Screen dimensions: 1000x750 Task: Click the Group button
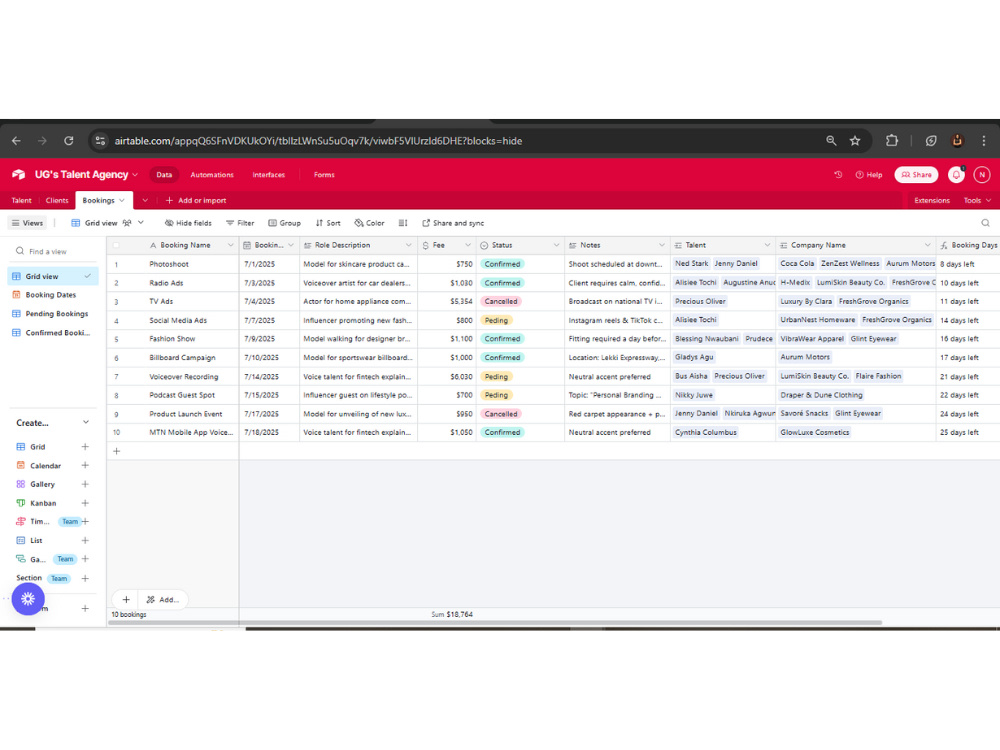[x=284, y=223]
